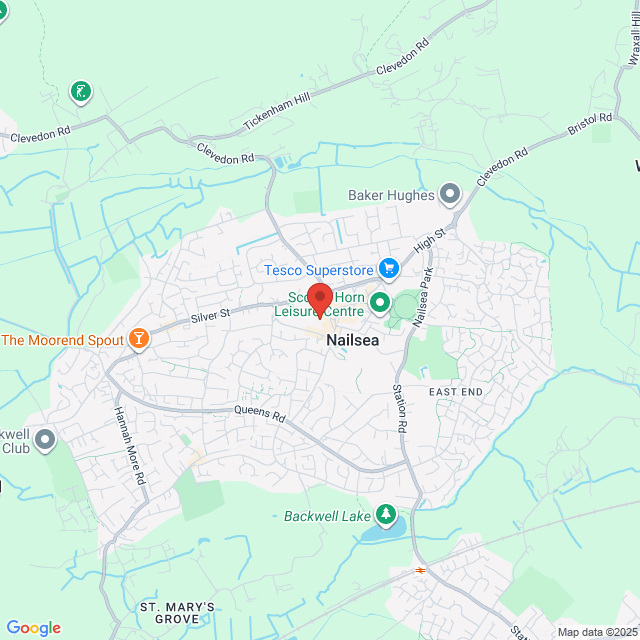Click The Moorend Spout text label
Image resolution: width=640 pixels, height=640 pixels.
(62, 340)
